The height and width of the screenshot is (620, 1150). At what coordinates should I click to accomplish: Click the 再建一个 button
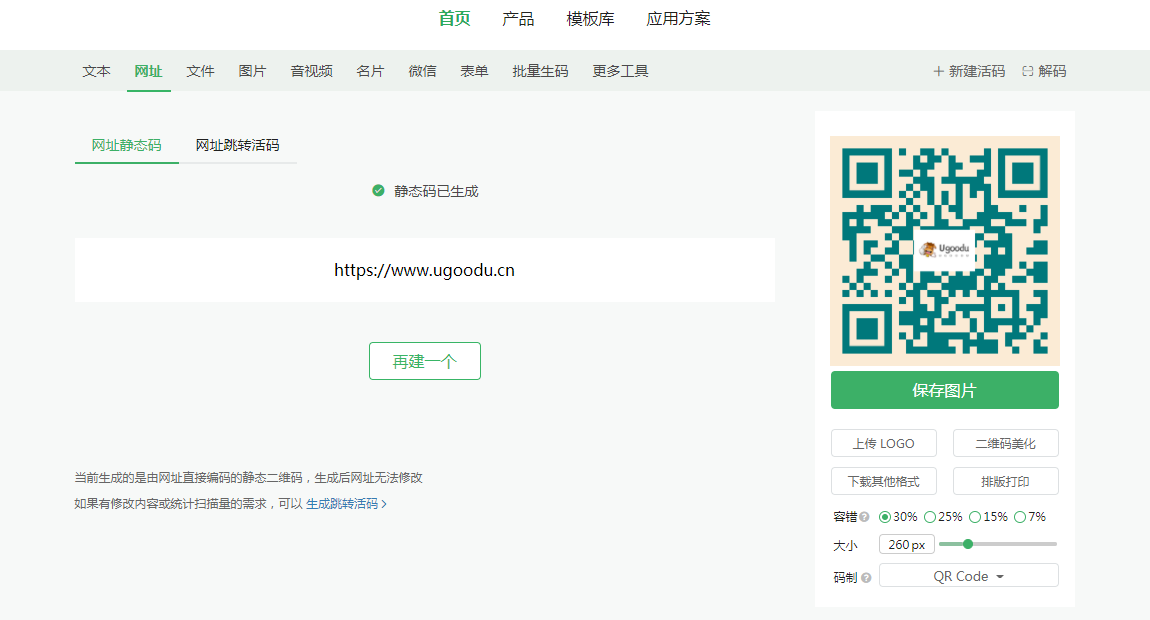[x=425, y=361]
